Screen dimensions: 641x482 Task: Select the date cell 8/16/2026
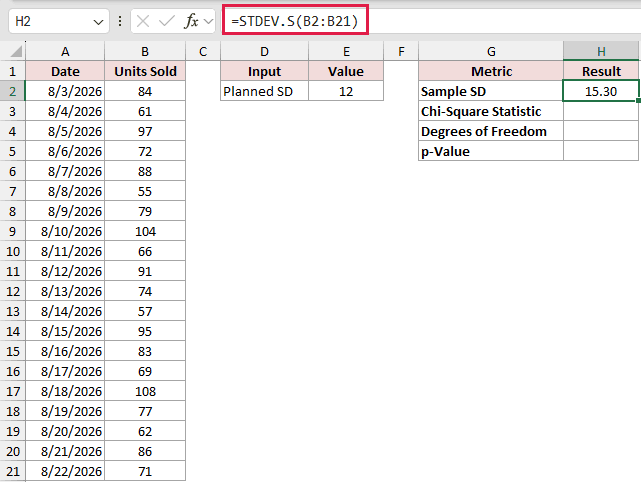pos(65,351)
